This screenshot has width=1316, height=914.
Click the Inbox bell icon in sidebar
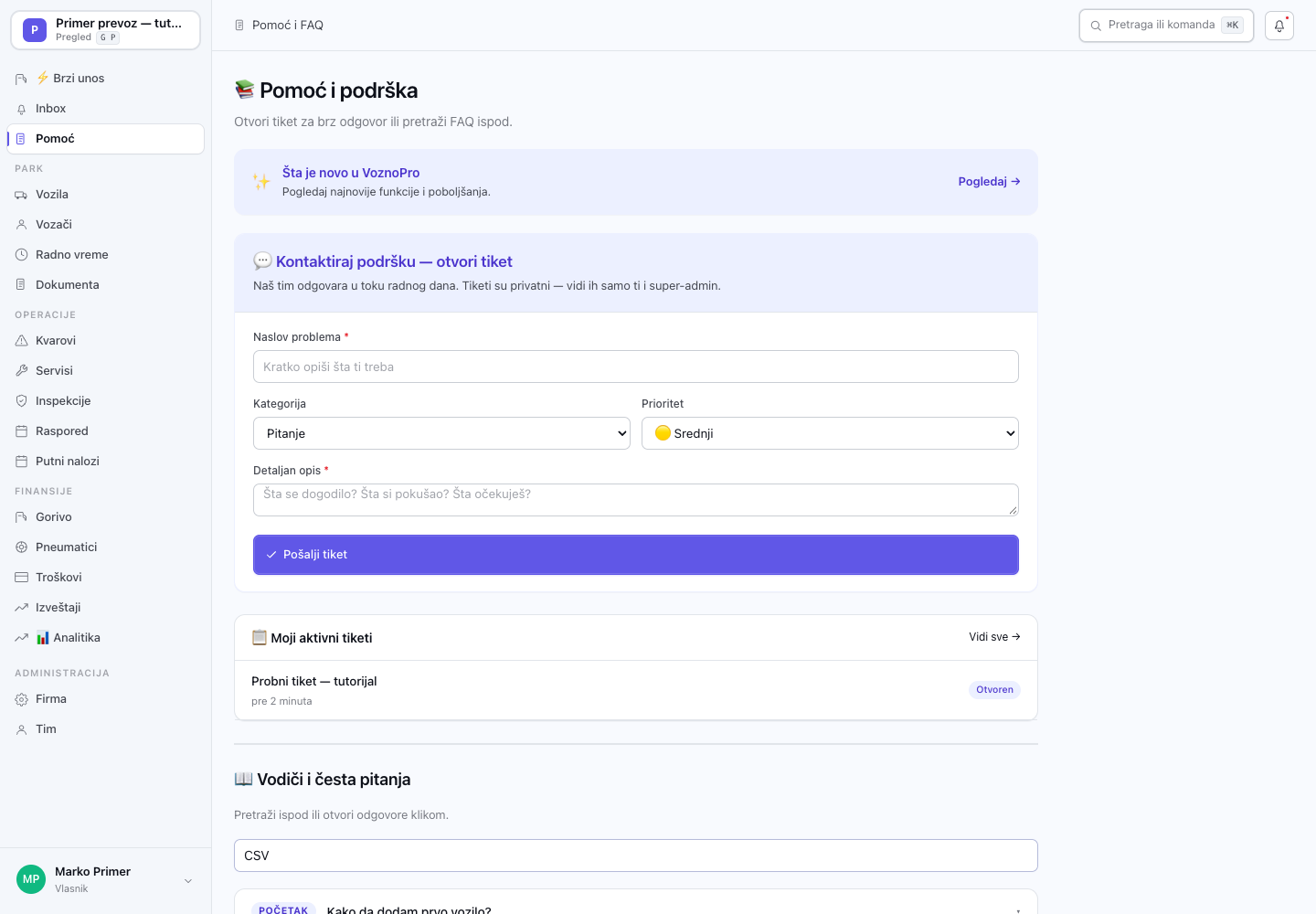click(21, 109)
